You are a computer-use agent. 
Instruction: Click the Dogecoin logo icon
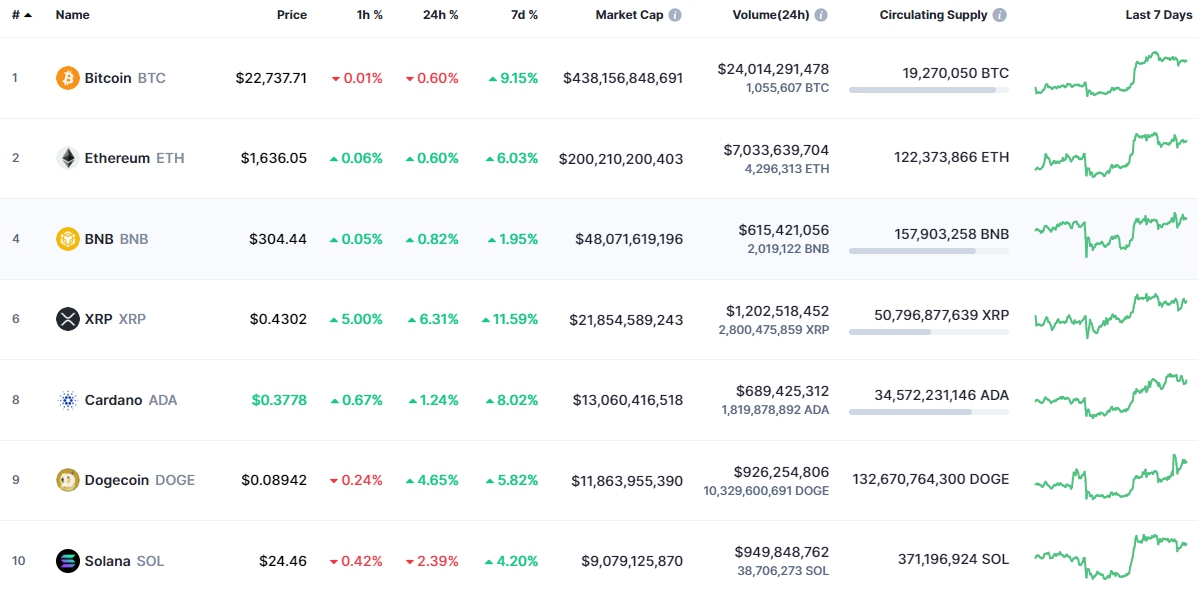tap(67, 480)
